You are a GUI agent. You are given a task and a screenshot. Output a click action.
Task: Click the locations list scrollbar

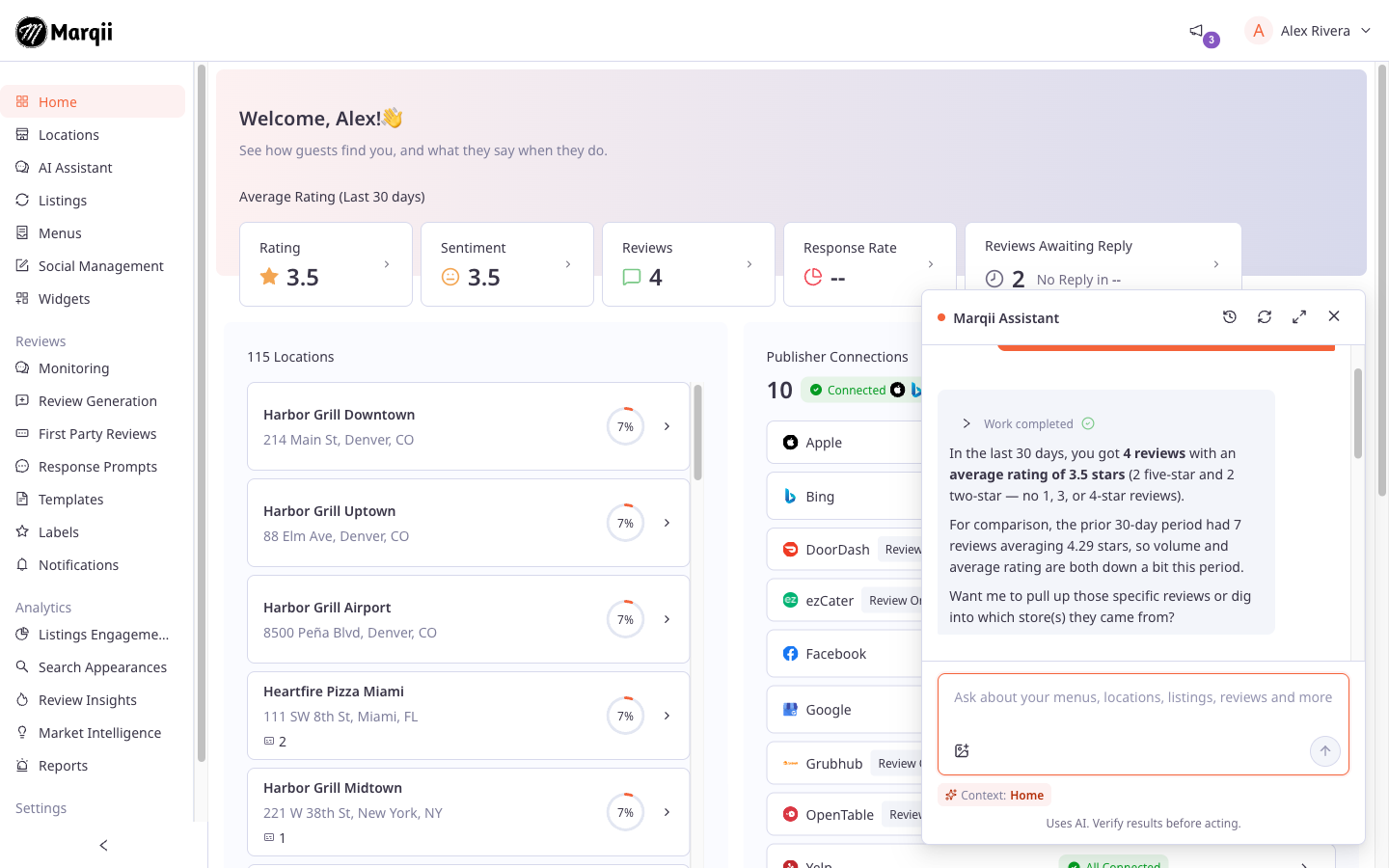pyautogui.click(x=697, y=432)
